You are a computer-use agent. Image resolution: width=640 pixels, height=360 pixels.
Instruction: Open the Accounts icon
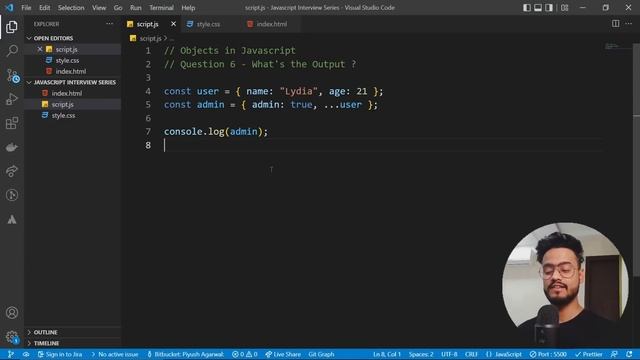pos(12,313)
